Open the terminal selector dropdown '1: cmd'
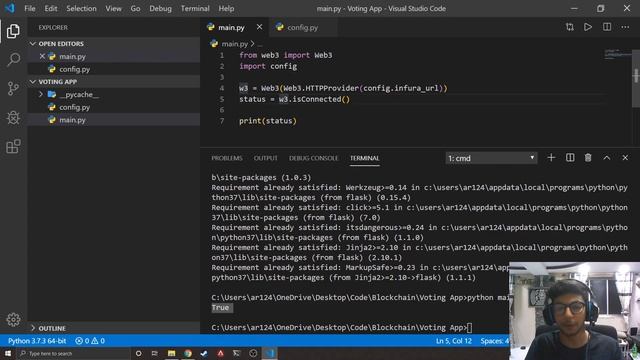640x360 pixels. 491,158
